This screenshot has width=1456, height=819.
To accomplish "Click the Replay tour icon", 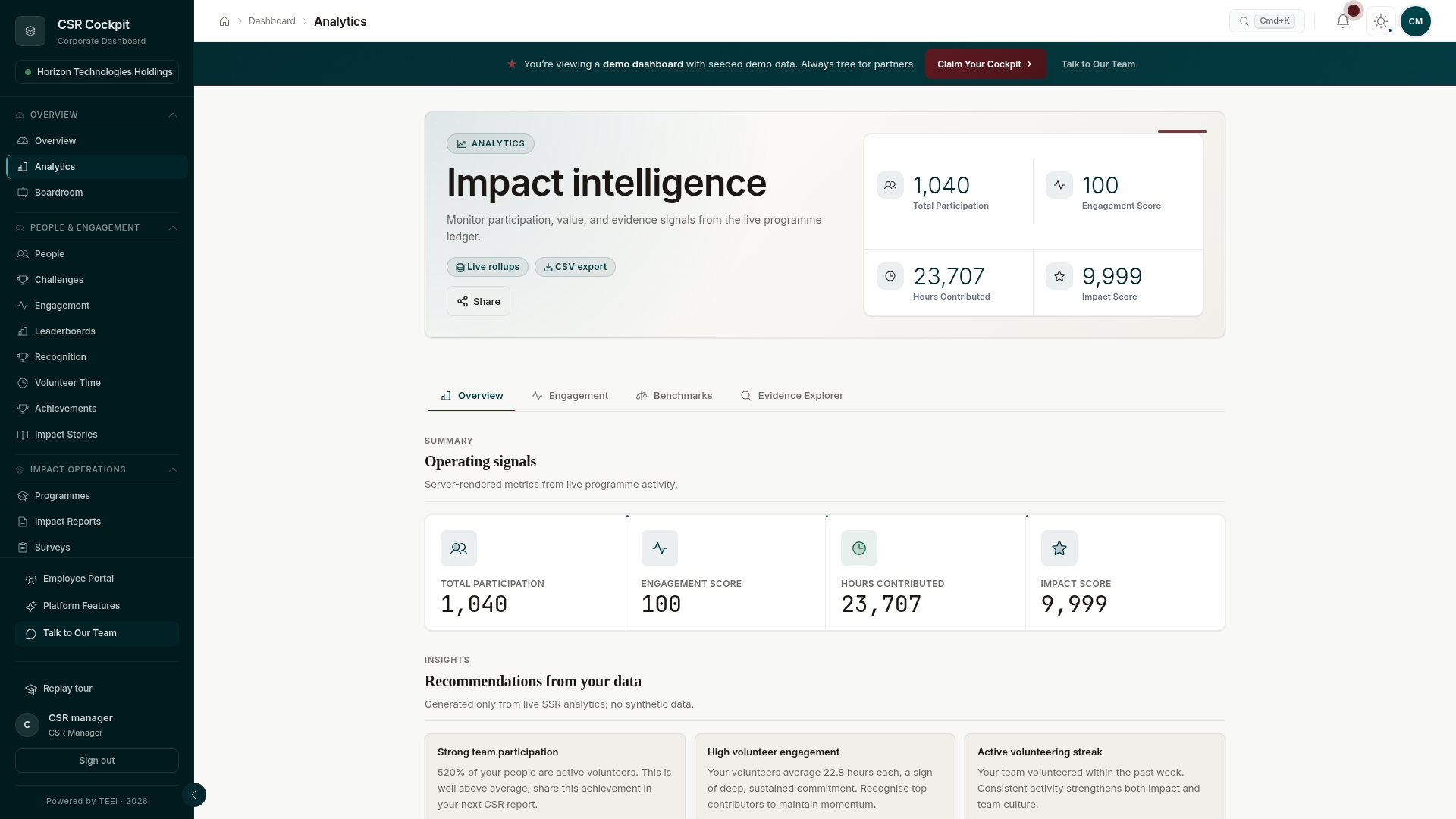I will (x=31, y=689).
